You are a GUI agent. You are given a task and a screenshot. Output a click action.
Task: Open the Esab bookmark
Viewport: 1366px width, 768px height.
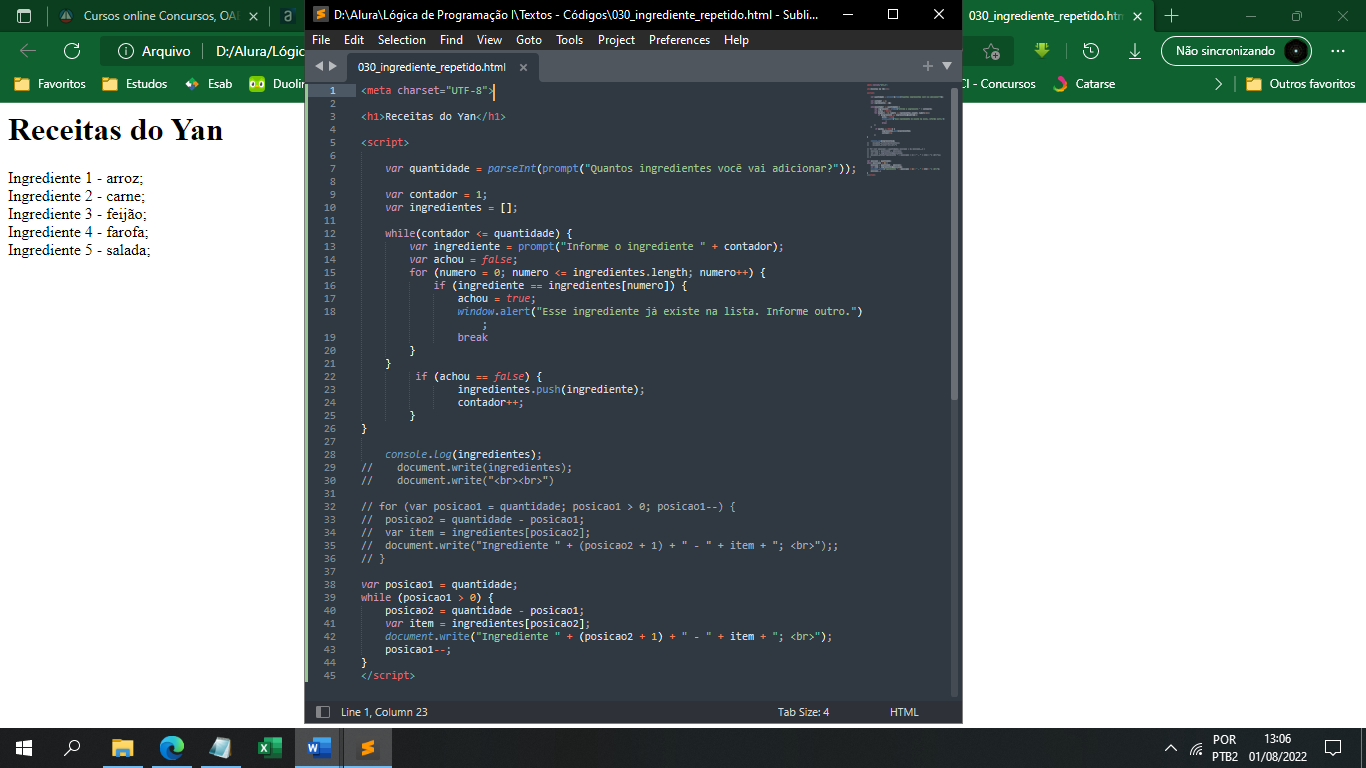tap(209, 84)
